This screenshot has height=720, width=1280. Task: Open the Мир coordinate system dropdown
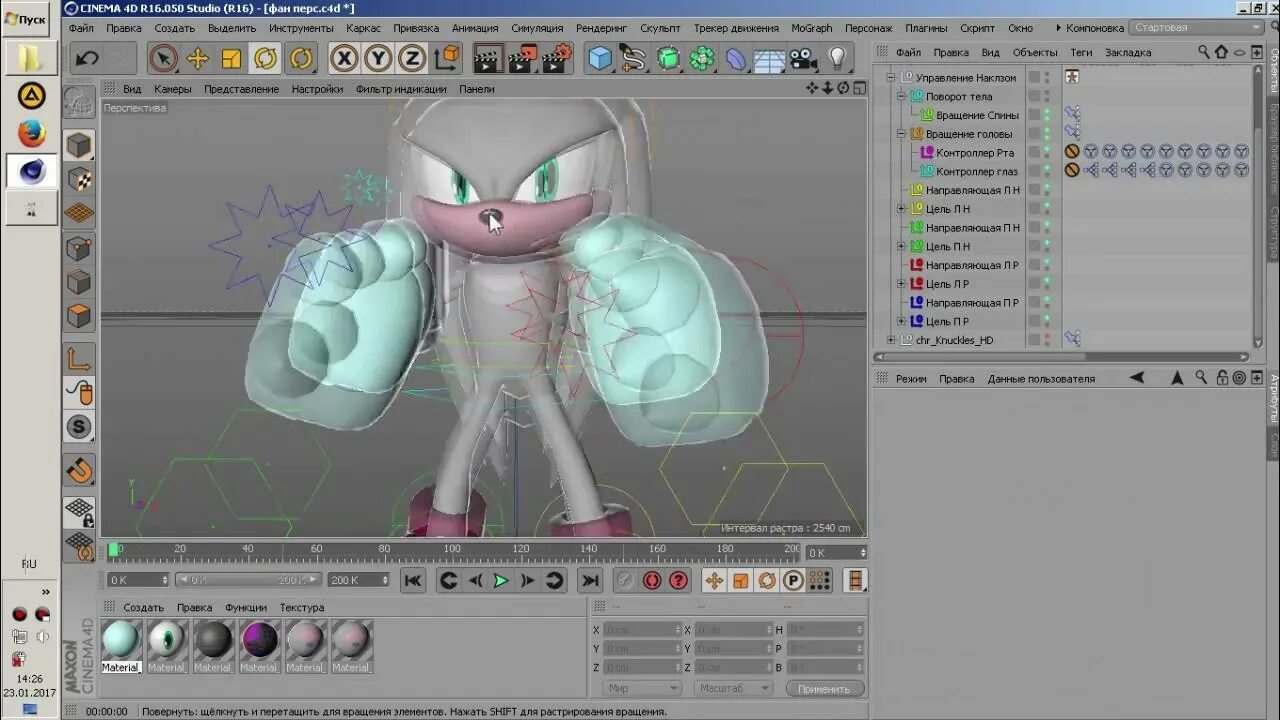(x=642, y=688)
